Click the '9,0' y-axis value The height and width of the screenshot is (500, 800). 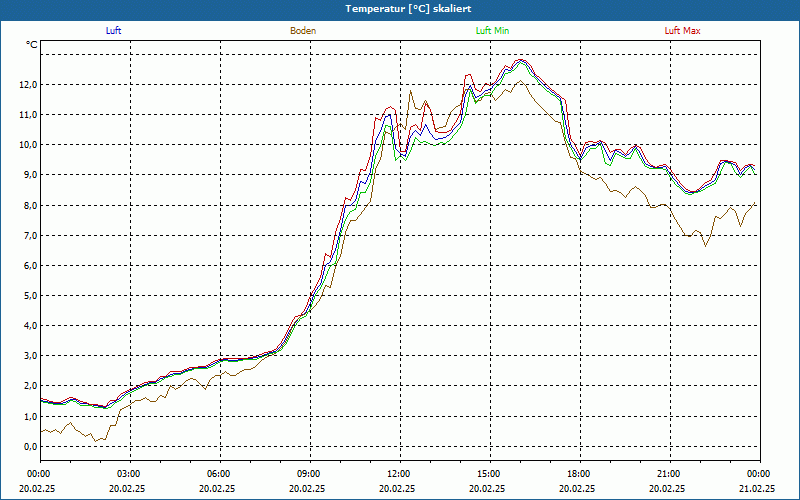pyautogui.click(x=30, y=175)
